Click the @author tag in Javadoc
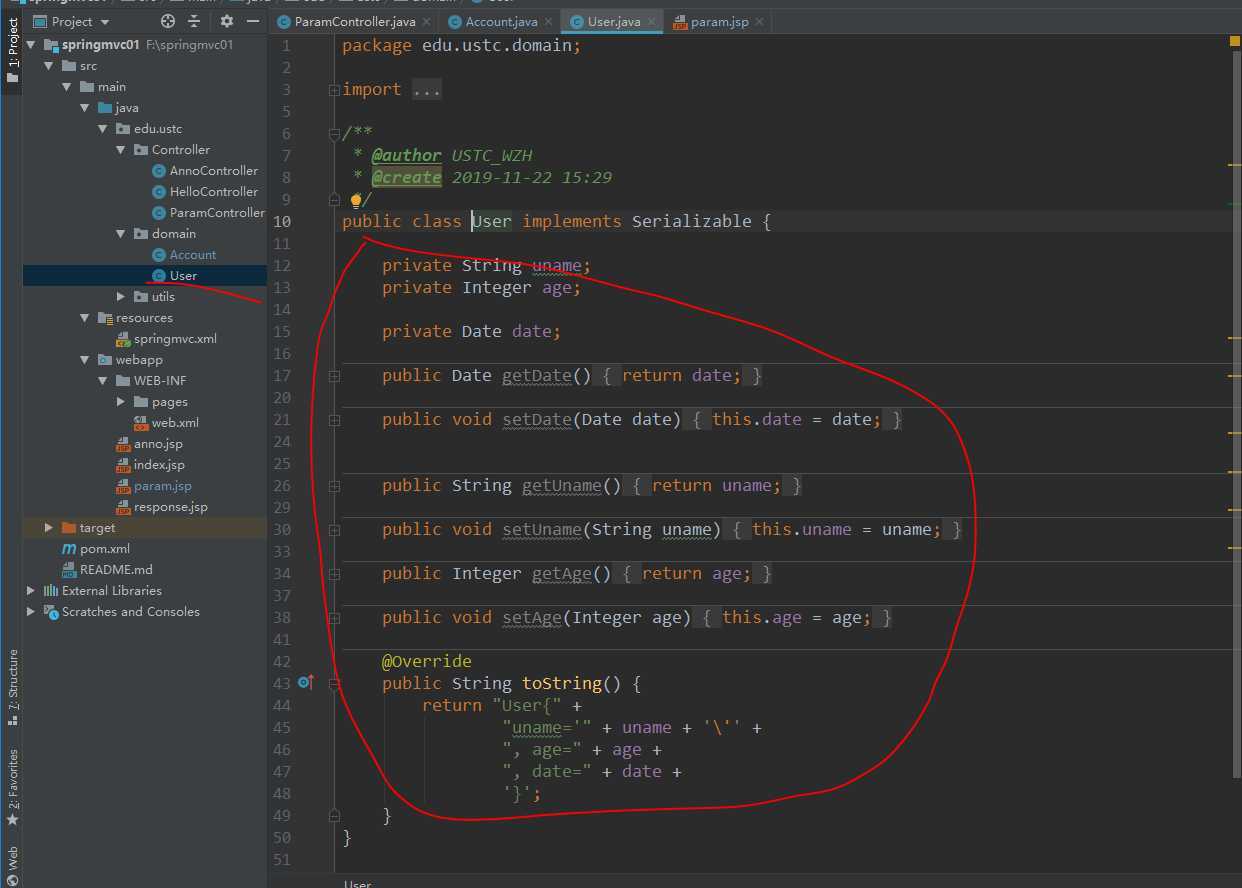Image resolution: width=1242 pixels, height=888 pixels. (406, 156)
